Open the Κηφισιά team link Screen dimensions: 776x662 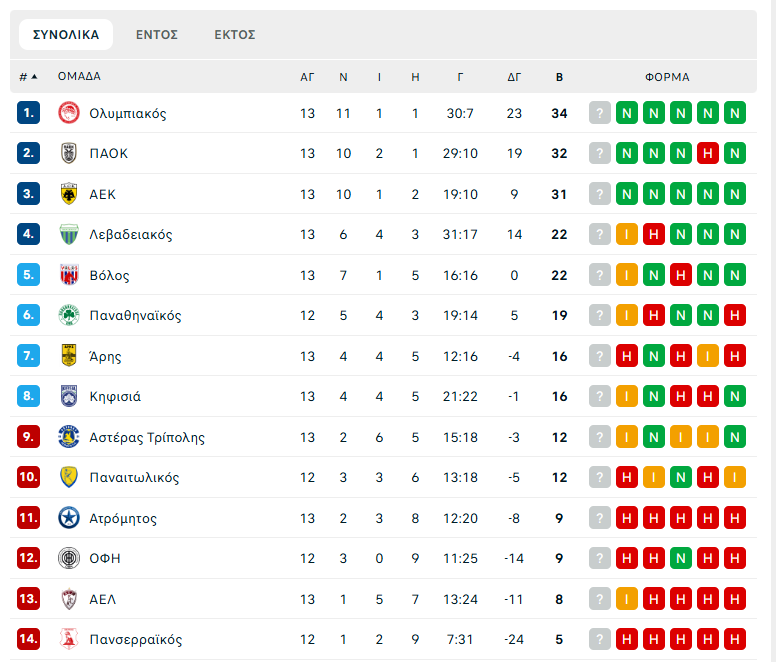click(x=115, y=396)
